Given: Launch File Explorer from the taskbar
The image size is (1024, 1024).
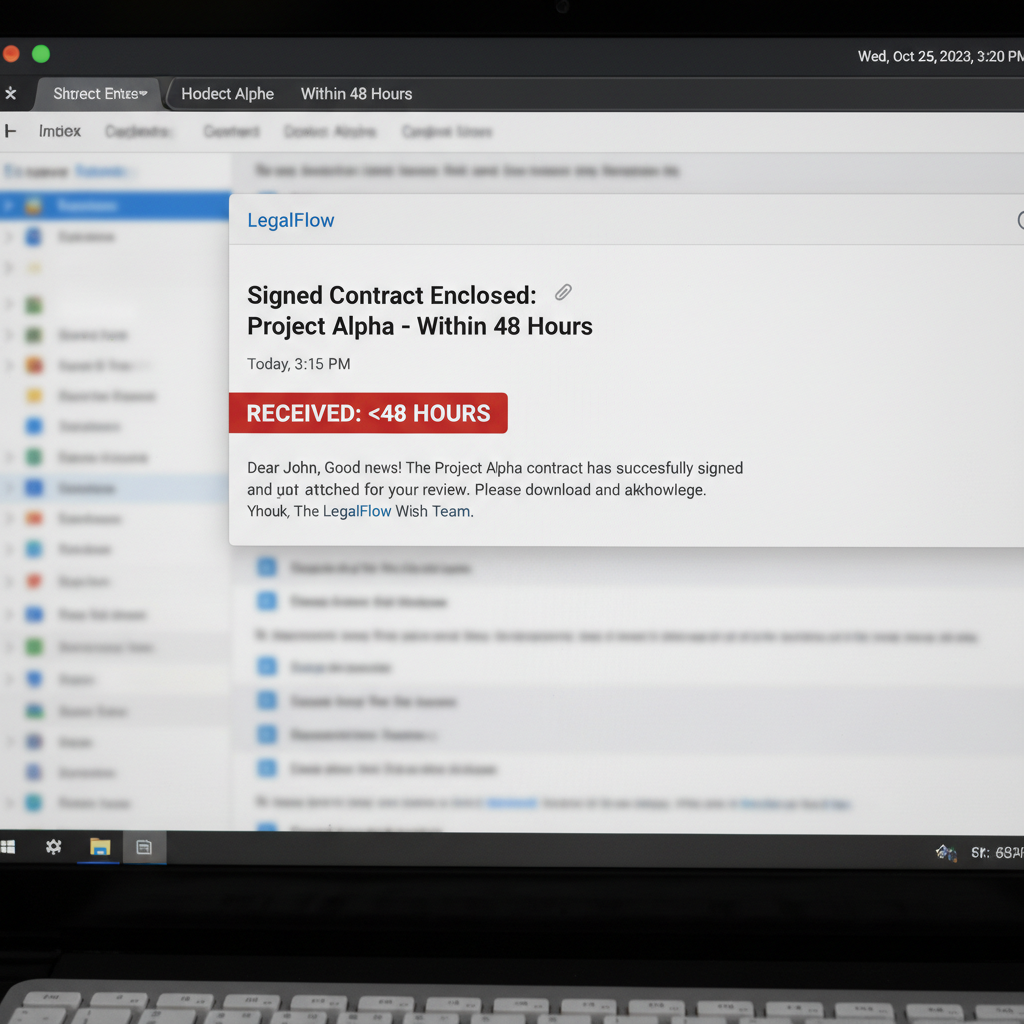Looking at the screenshot, I should 100,848.
